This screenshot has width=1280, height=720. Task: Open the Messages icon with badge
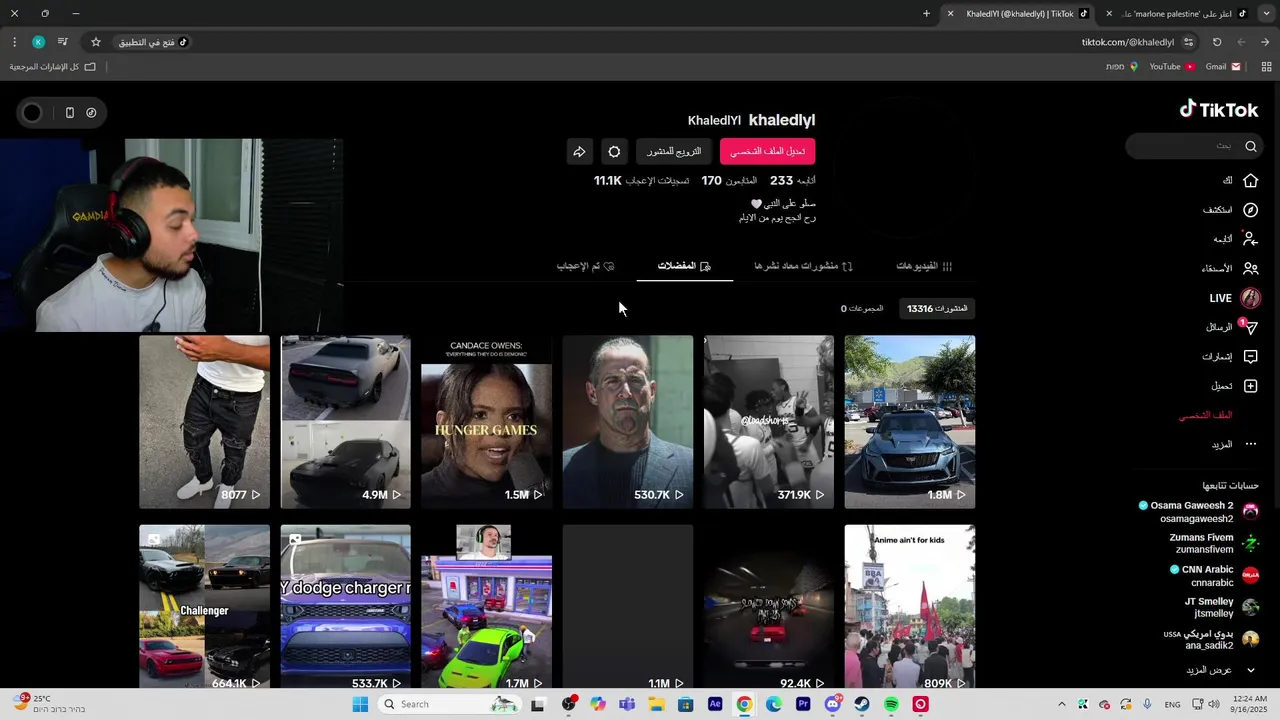click(1249, 327)
